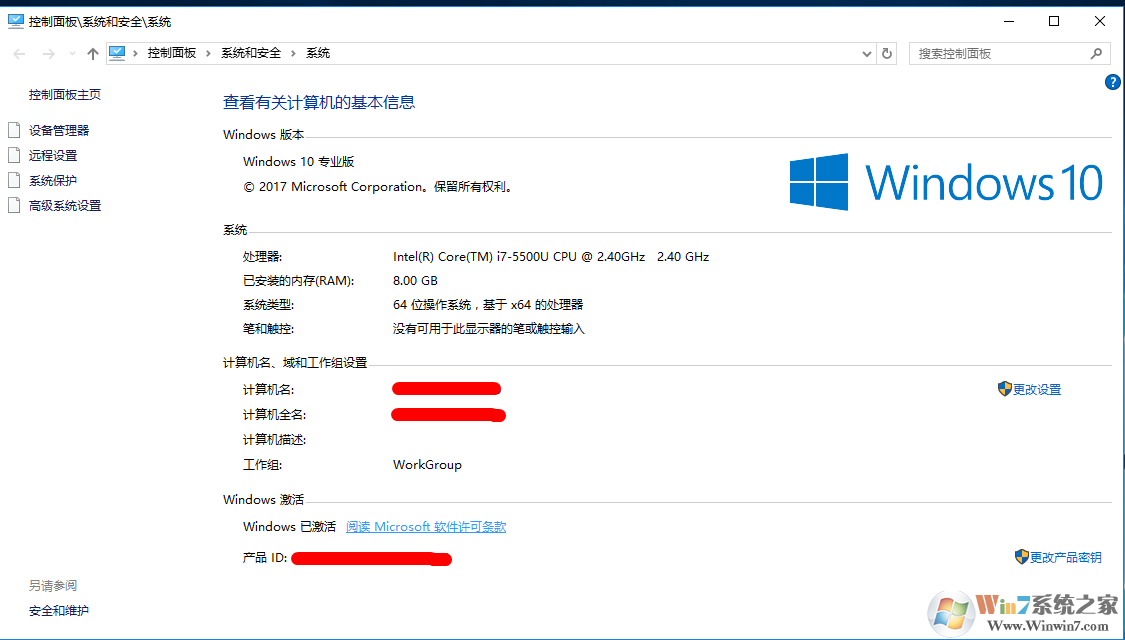Click the 查看有关计算机的基本信息 heading
The image size is (1125, 640).
(319, 102)
